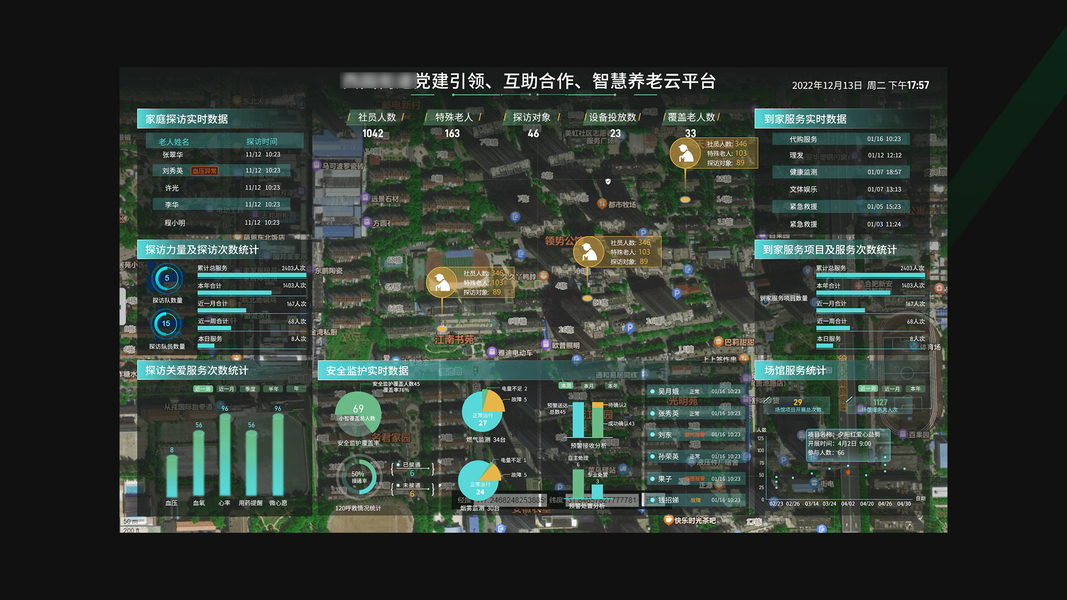
Task: Click the elder marker icon beside 领势公馆
Action: pyautogui.click(x=588, y=252)
